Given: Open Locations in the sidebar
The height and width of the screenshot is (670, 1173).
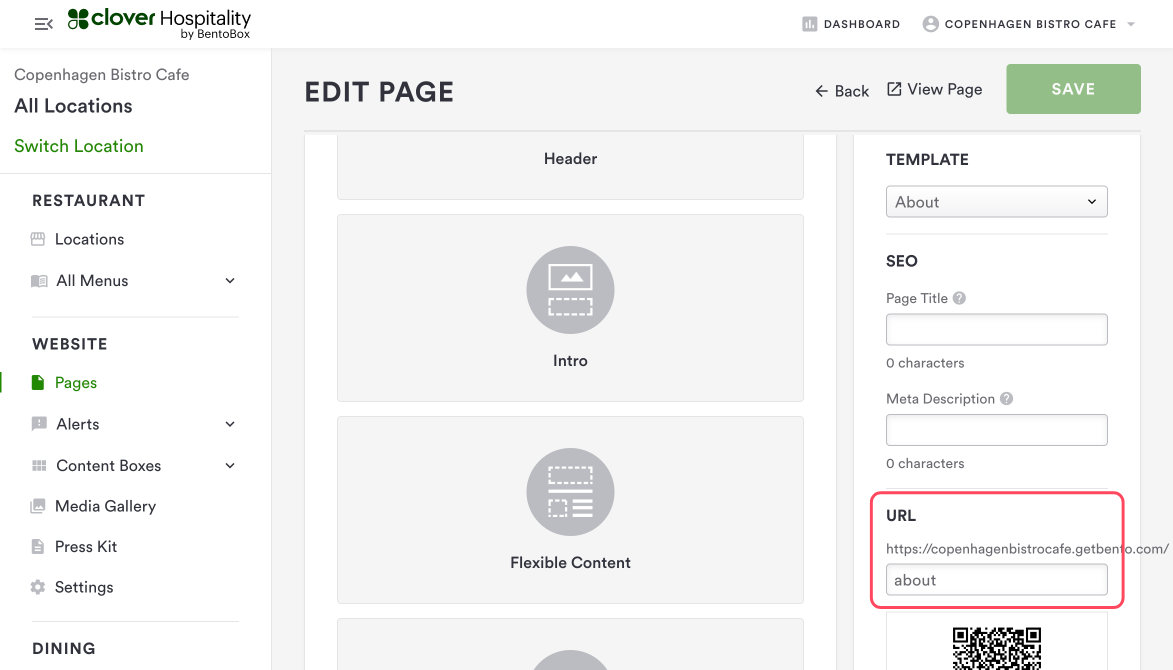Looking at the screenshot, I should (89, 239).
